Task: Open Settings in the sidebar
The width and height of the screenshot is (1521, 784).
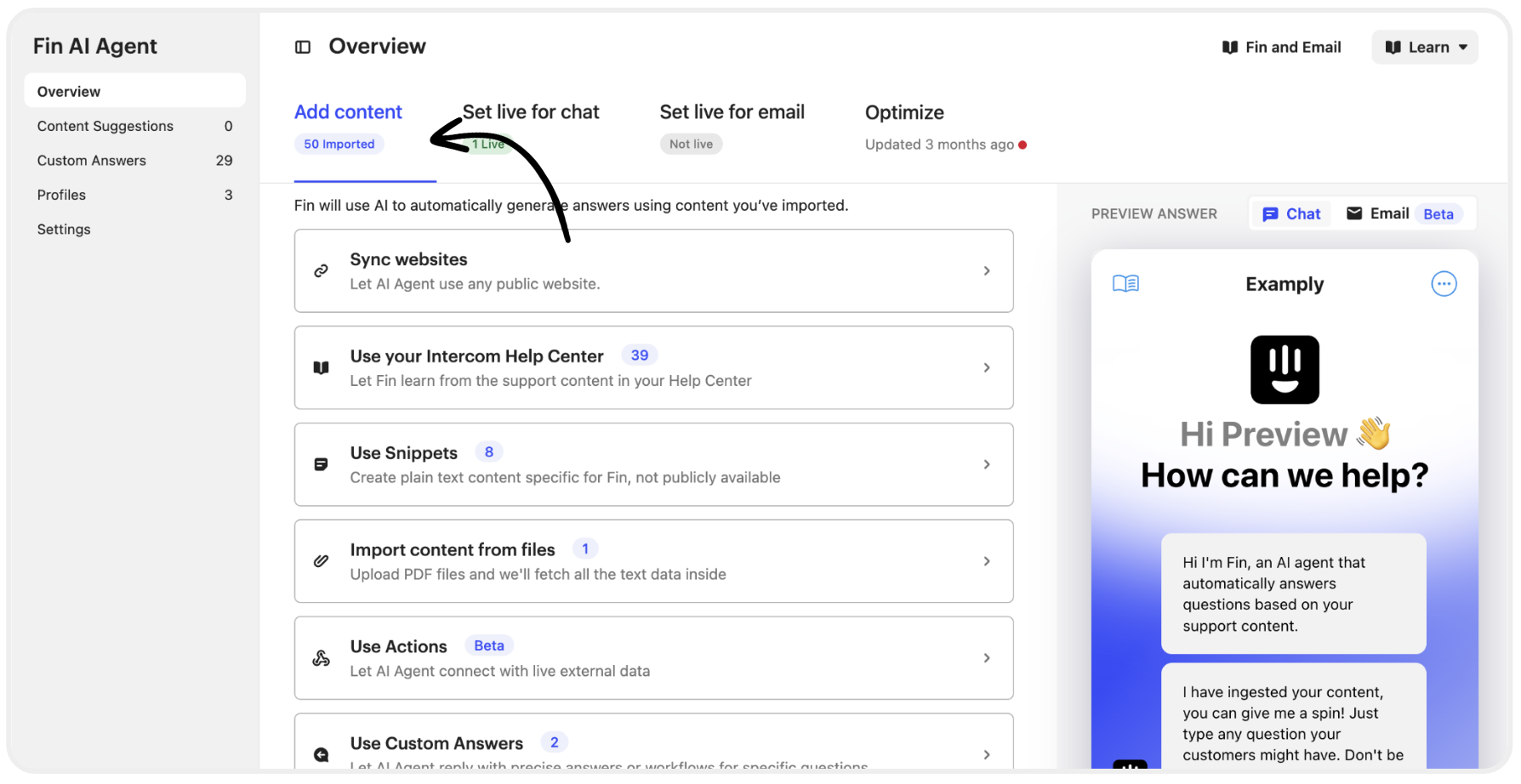Action: [x=135, y=230]
